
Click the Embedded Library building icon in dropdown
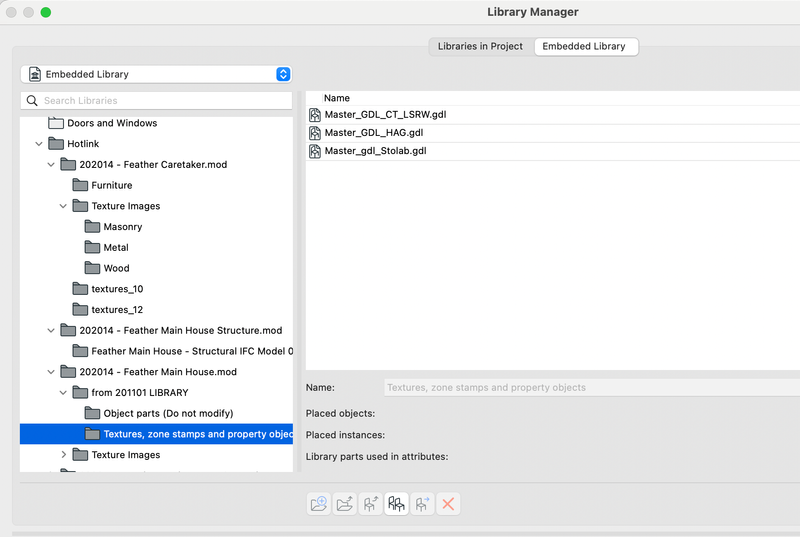pyautogui.click(x=35, y=74)
